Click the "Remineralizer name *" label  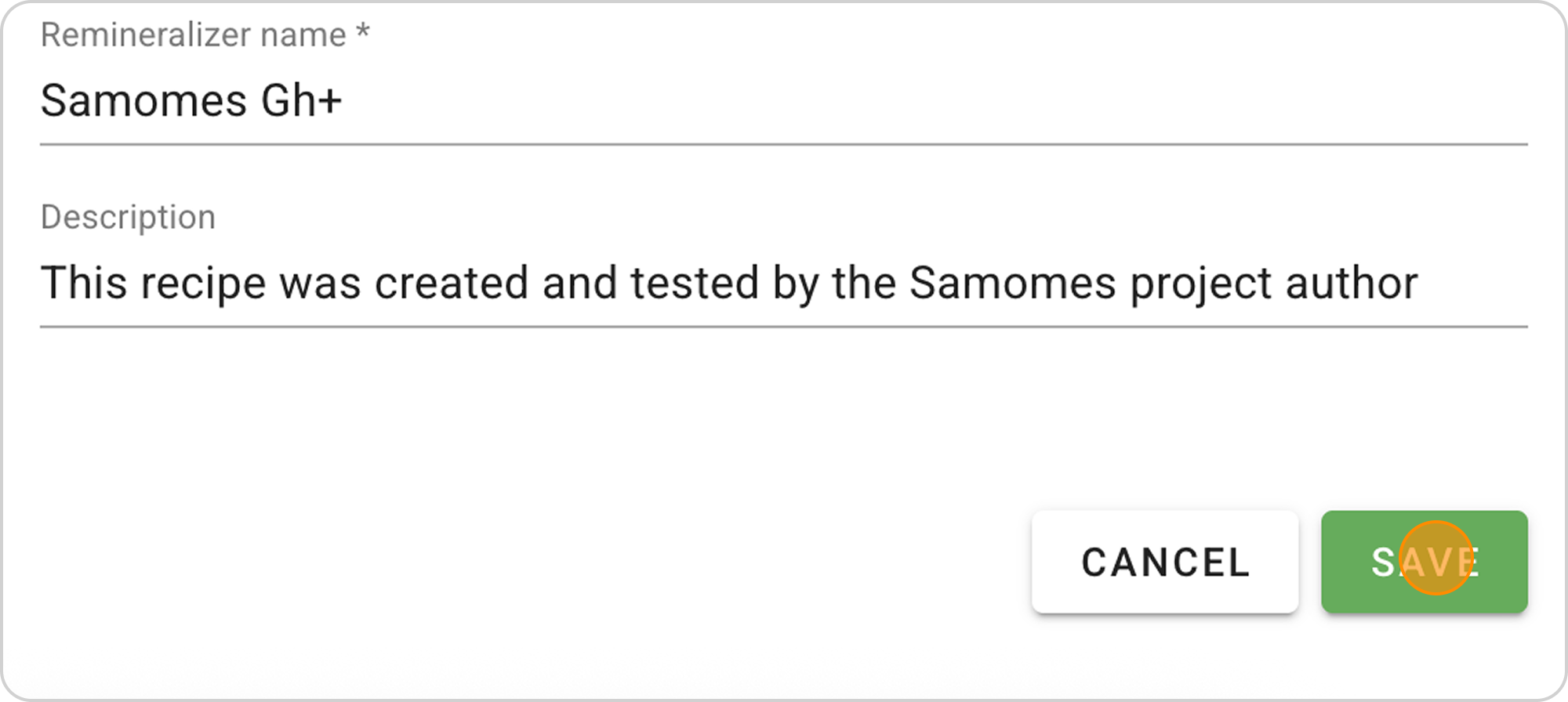[205, 35]
